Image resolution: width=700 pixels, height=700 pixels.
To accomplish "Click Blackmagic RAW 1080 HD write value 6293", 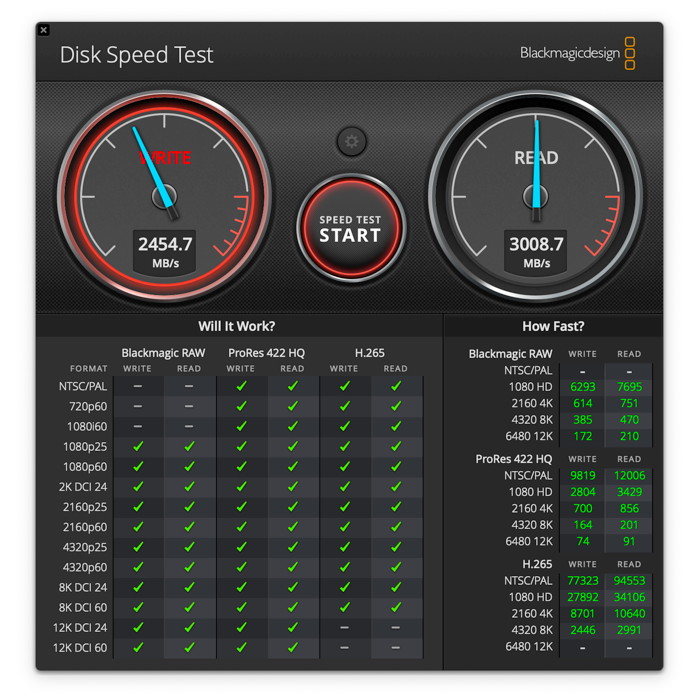I will 583,387.
